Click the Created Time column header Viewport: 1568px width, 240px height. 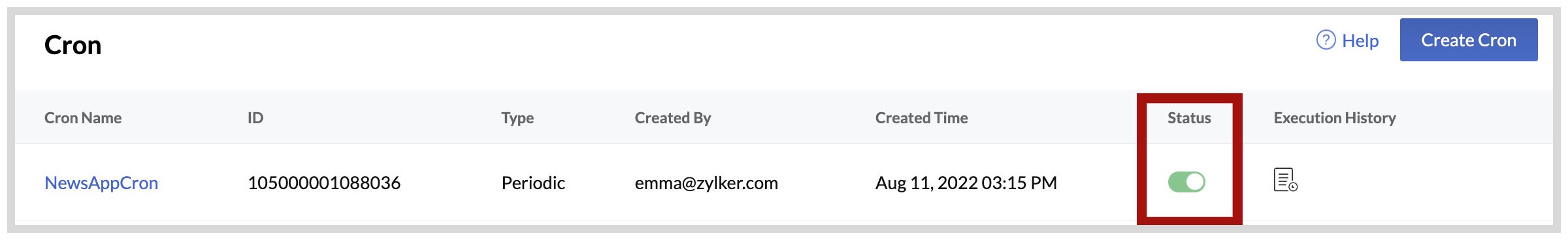[x=922, y=118]
